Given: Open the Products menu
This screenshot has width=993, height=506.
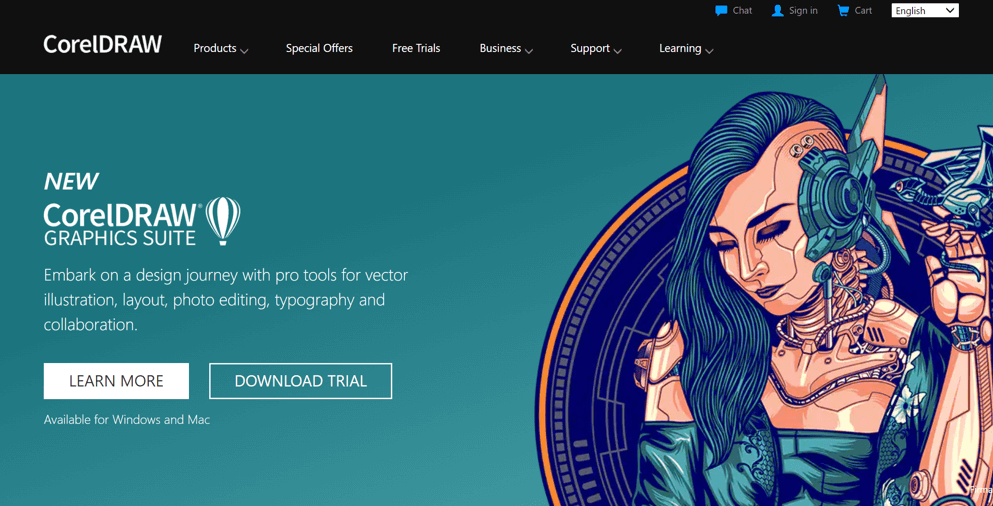Looking at the screenshot, I should point(215,49).
